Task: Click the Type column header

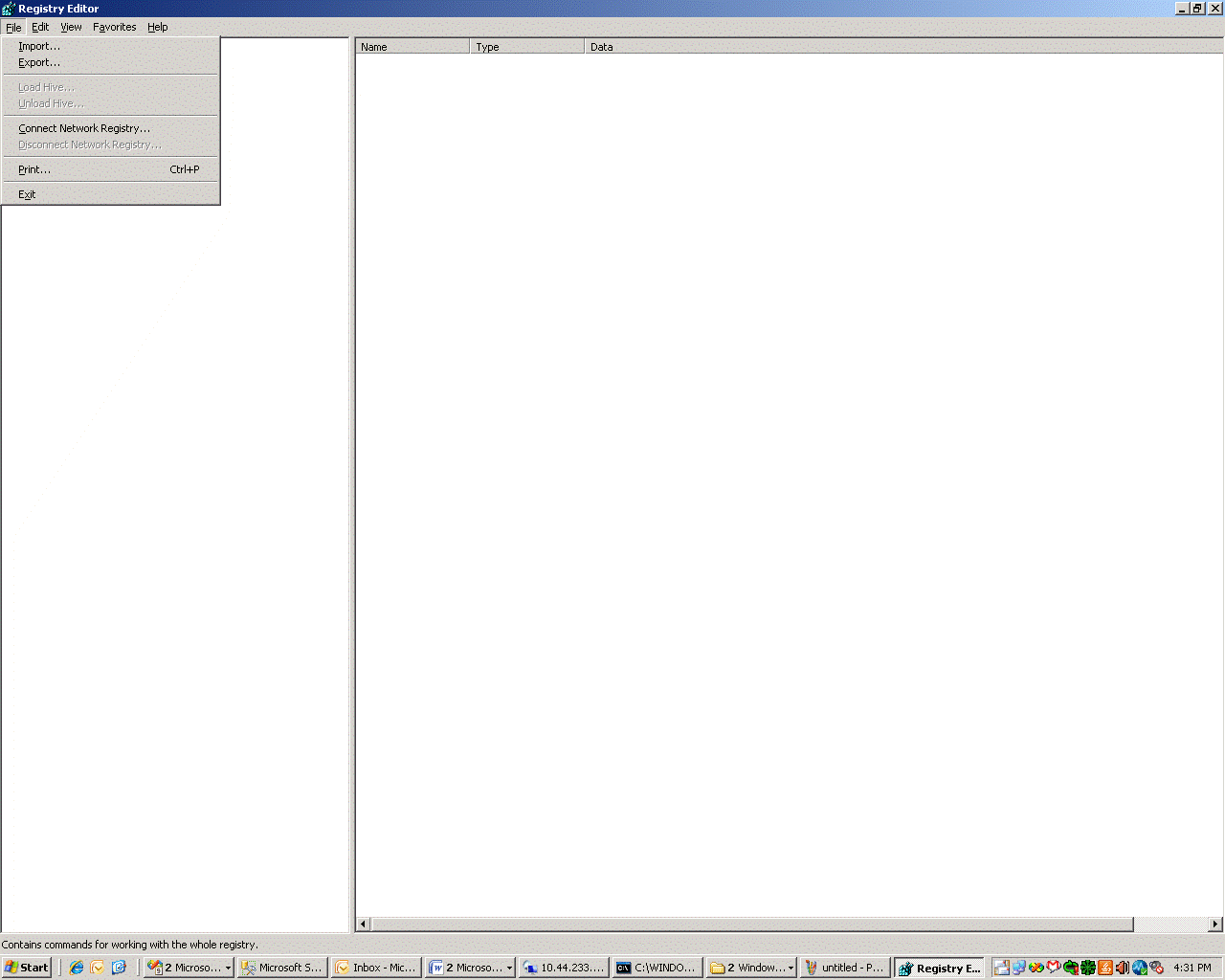Action: (527, 47)
